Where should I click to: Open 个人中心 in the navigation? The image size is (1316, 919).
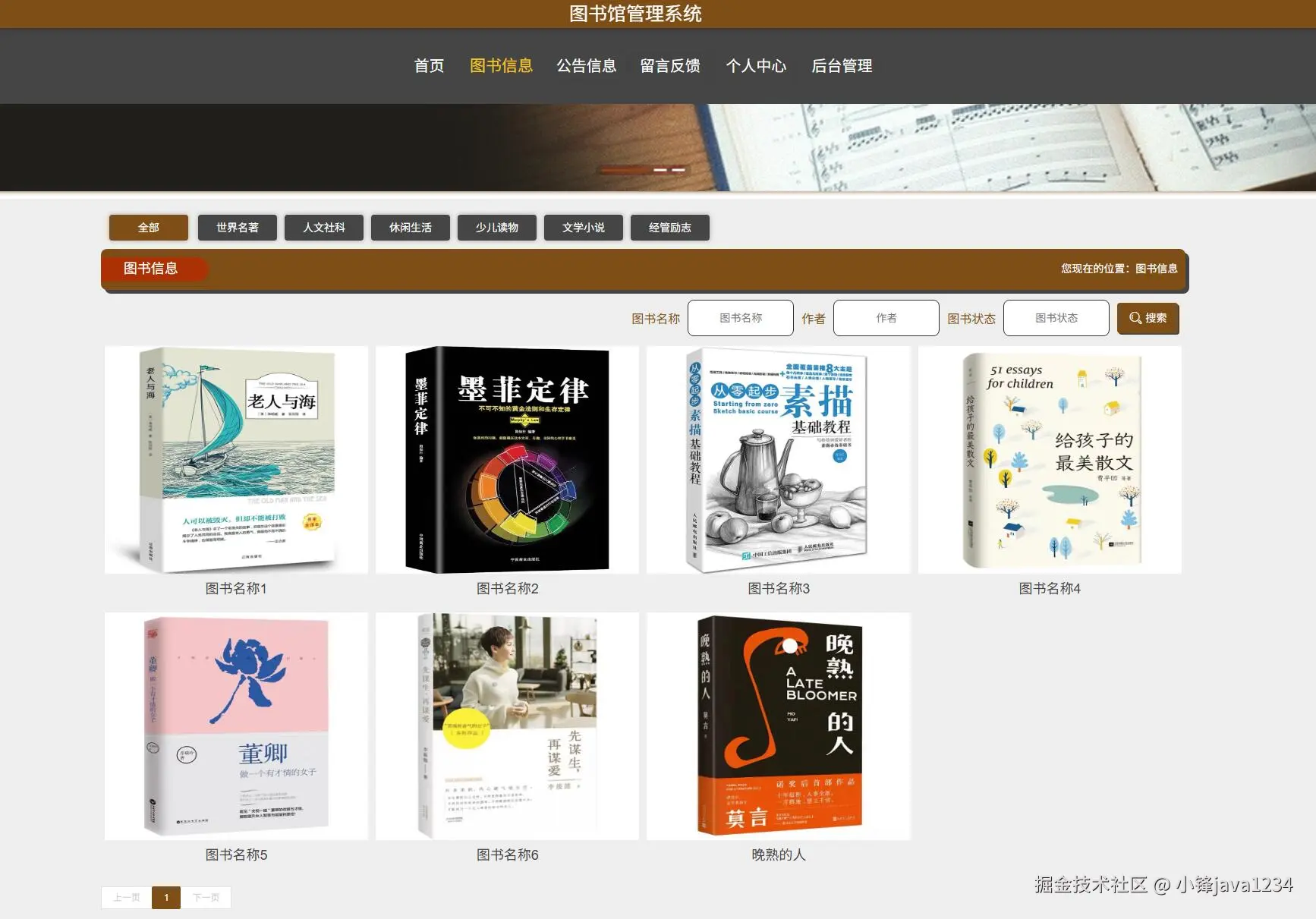tap(756, 66)
